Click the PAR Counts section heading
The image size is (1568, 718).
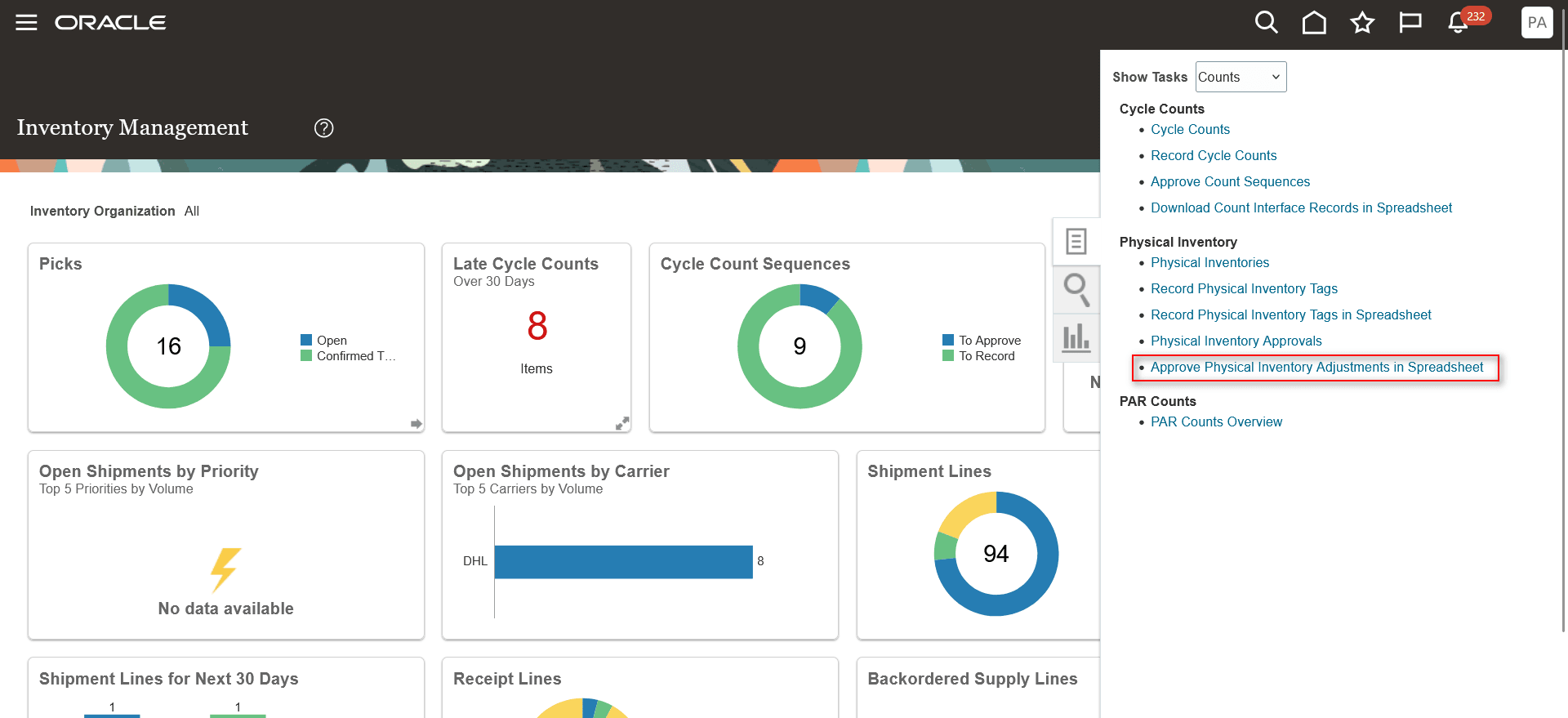[x=1157, y=401]
